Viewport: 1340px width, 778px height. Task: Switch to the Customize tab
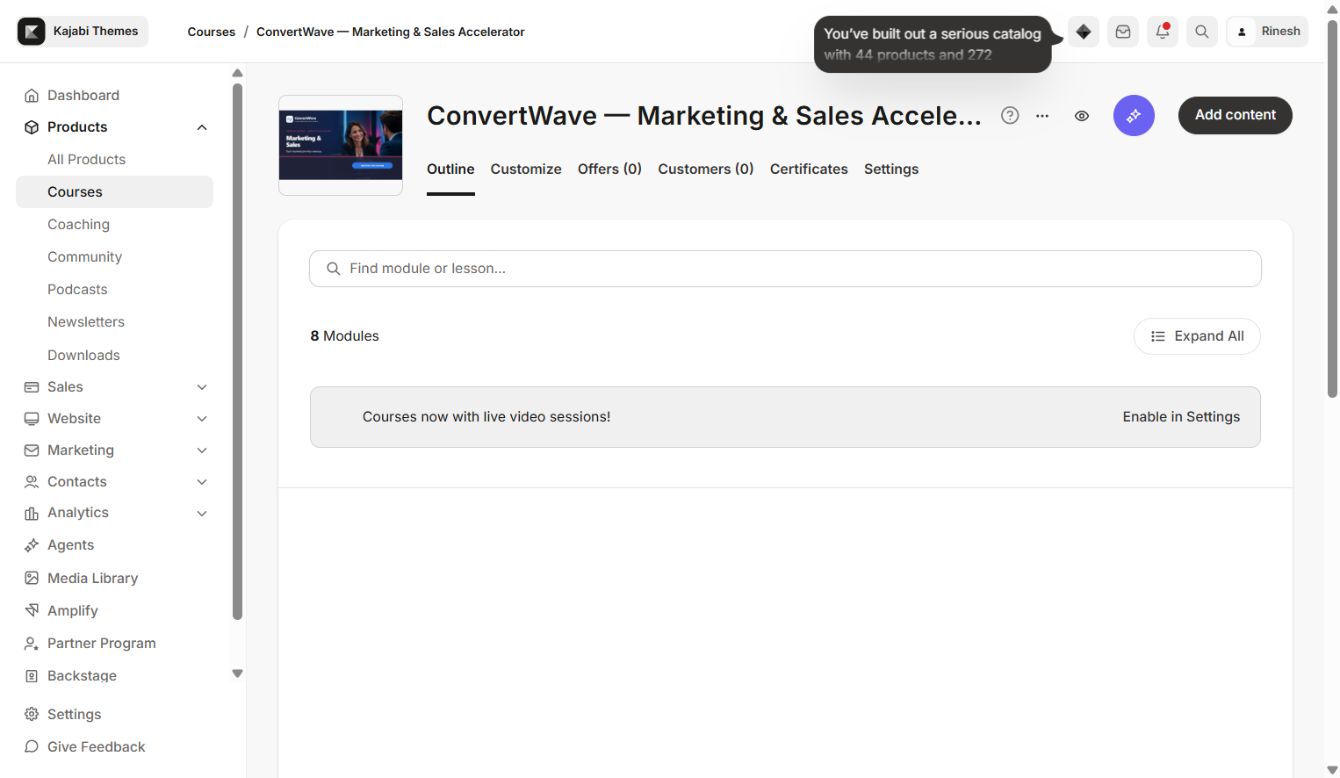tap(526, 169)
